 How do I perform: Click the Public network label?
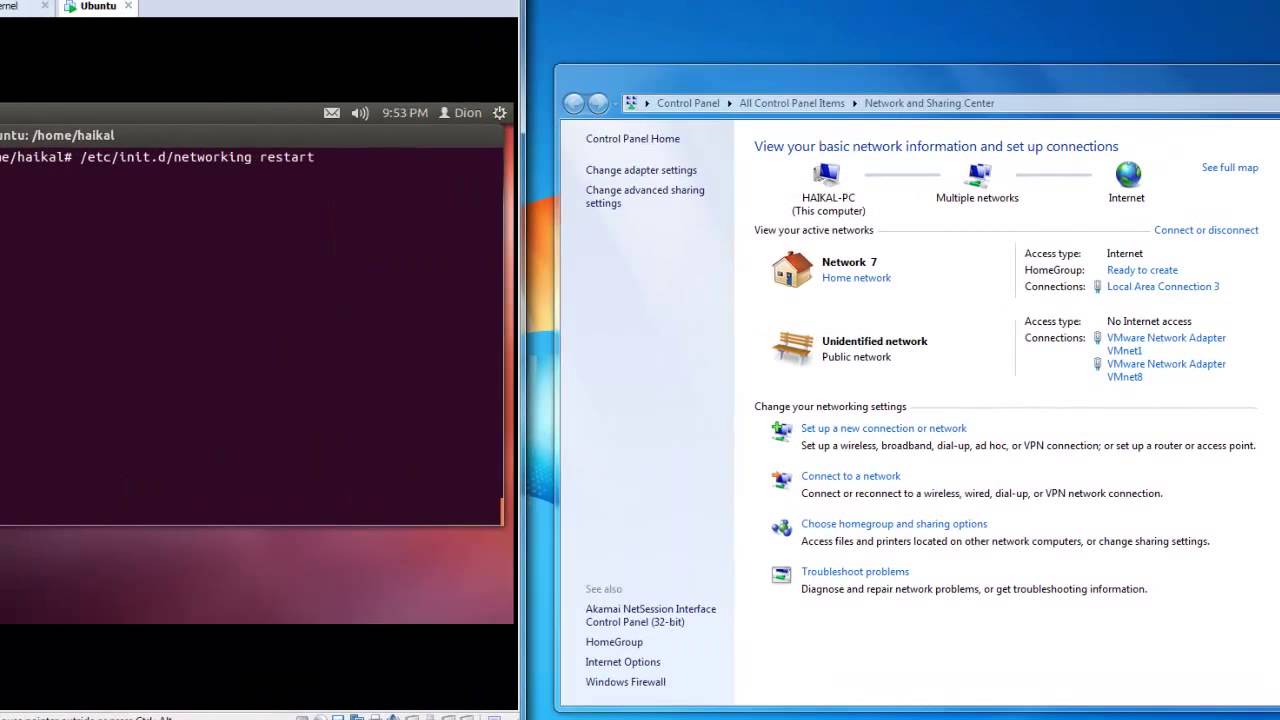(856, 357)
